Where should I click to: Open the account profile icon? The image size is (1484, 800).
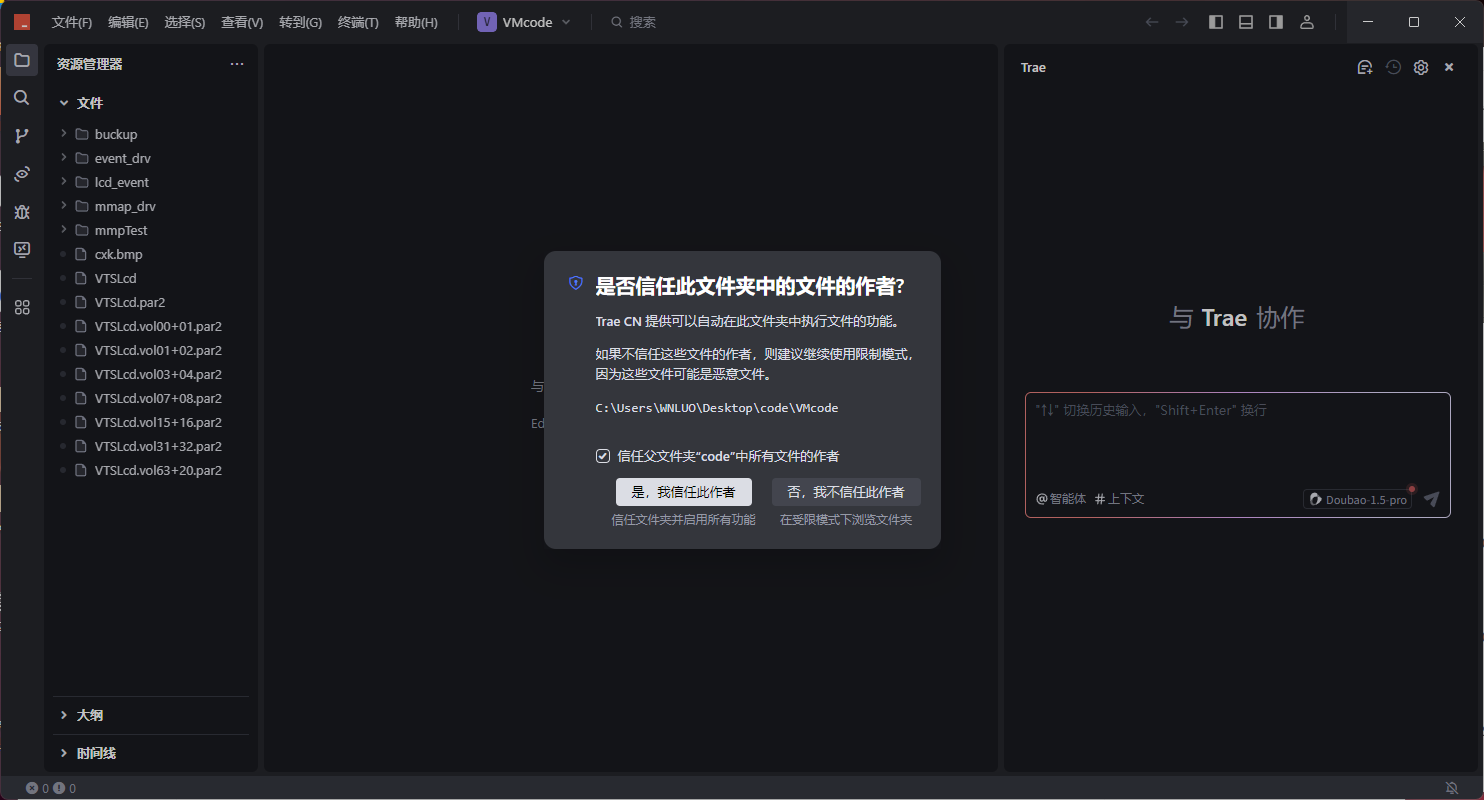coord(1306,22)
